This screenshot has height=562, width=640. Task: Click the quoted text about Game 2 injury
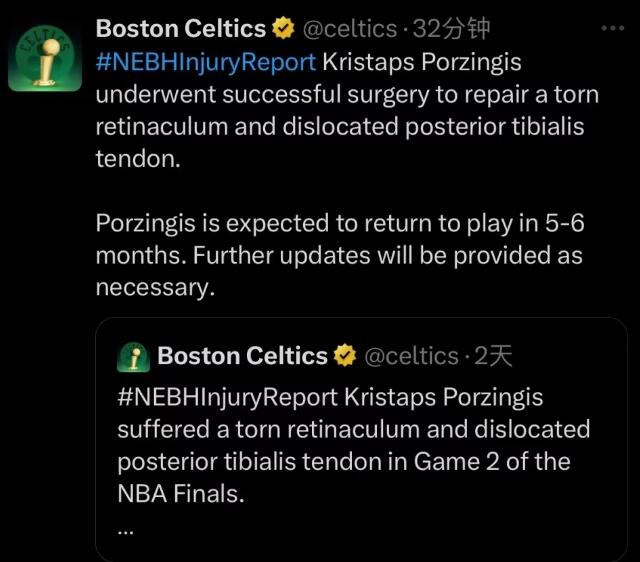click(x=355, y=445)
